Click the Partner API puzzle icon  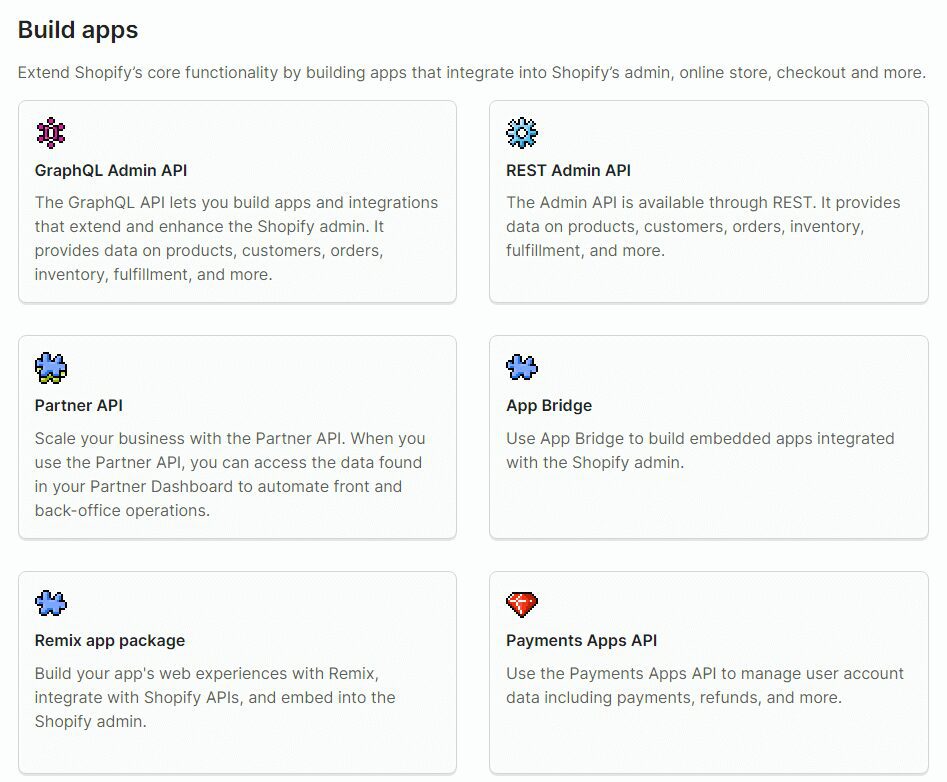click(x=50, y=368)
